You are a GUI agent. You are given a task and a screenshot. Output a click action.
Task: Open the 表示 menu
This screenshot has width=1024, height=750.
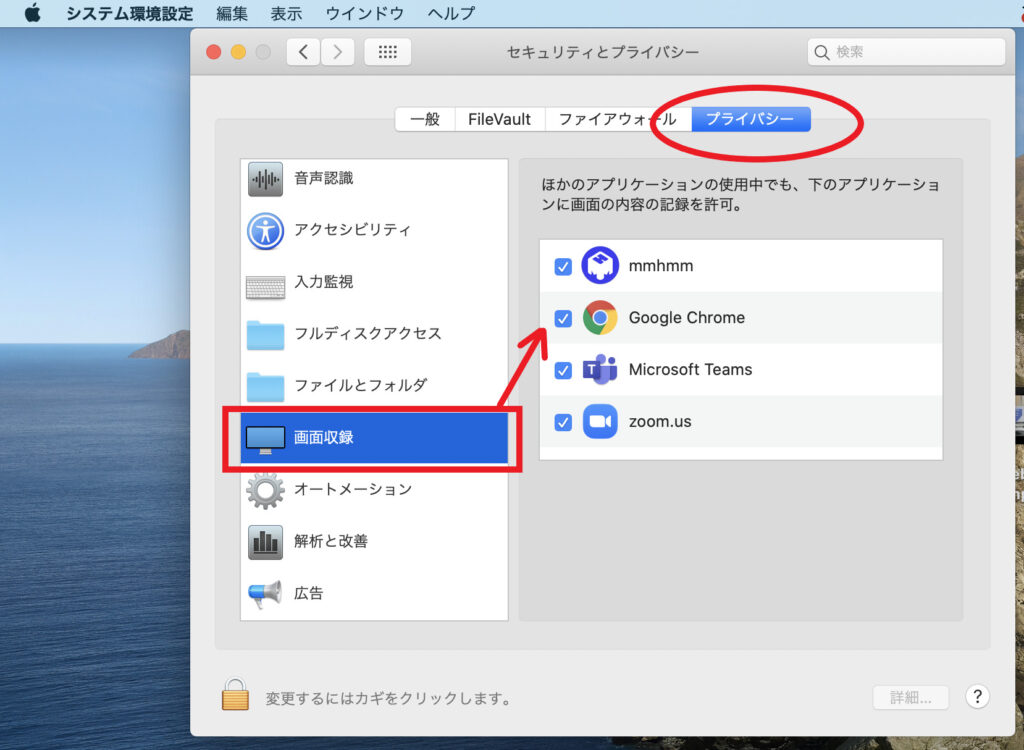tap(286, 14)
